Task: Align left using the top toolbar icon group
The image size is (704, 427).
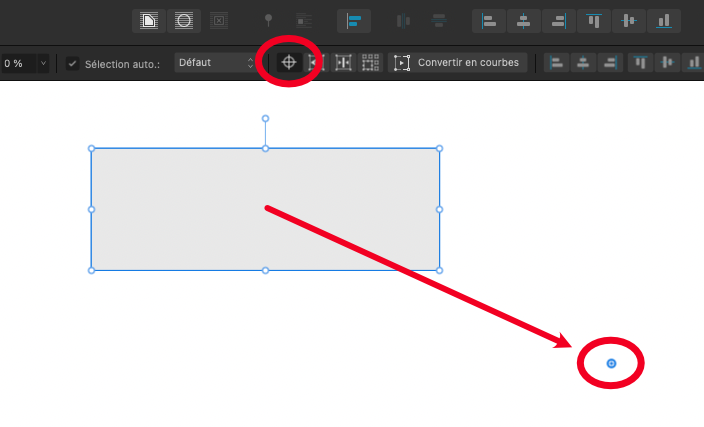Action: pos(488,21)
